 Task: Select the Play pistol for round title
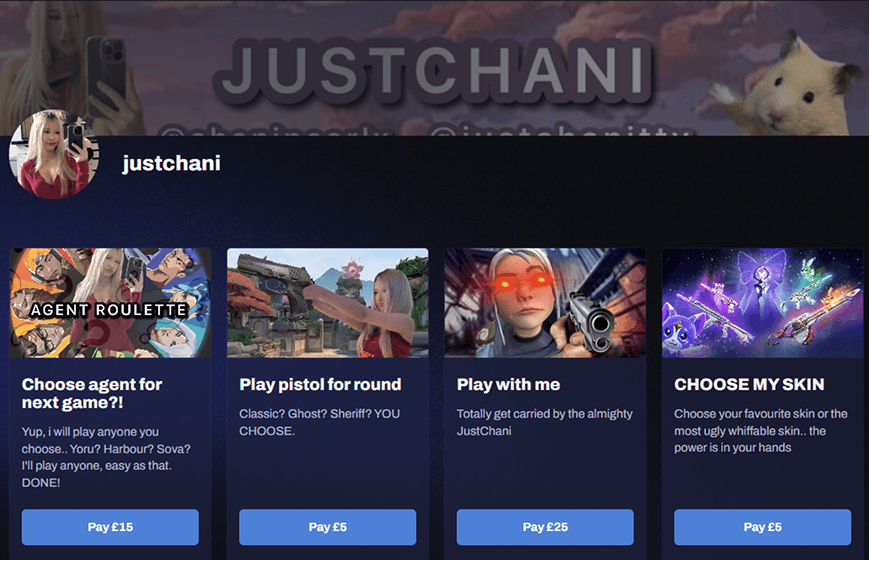pyautogui.click(x=320, y=384)
